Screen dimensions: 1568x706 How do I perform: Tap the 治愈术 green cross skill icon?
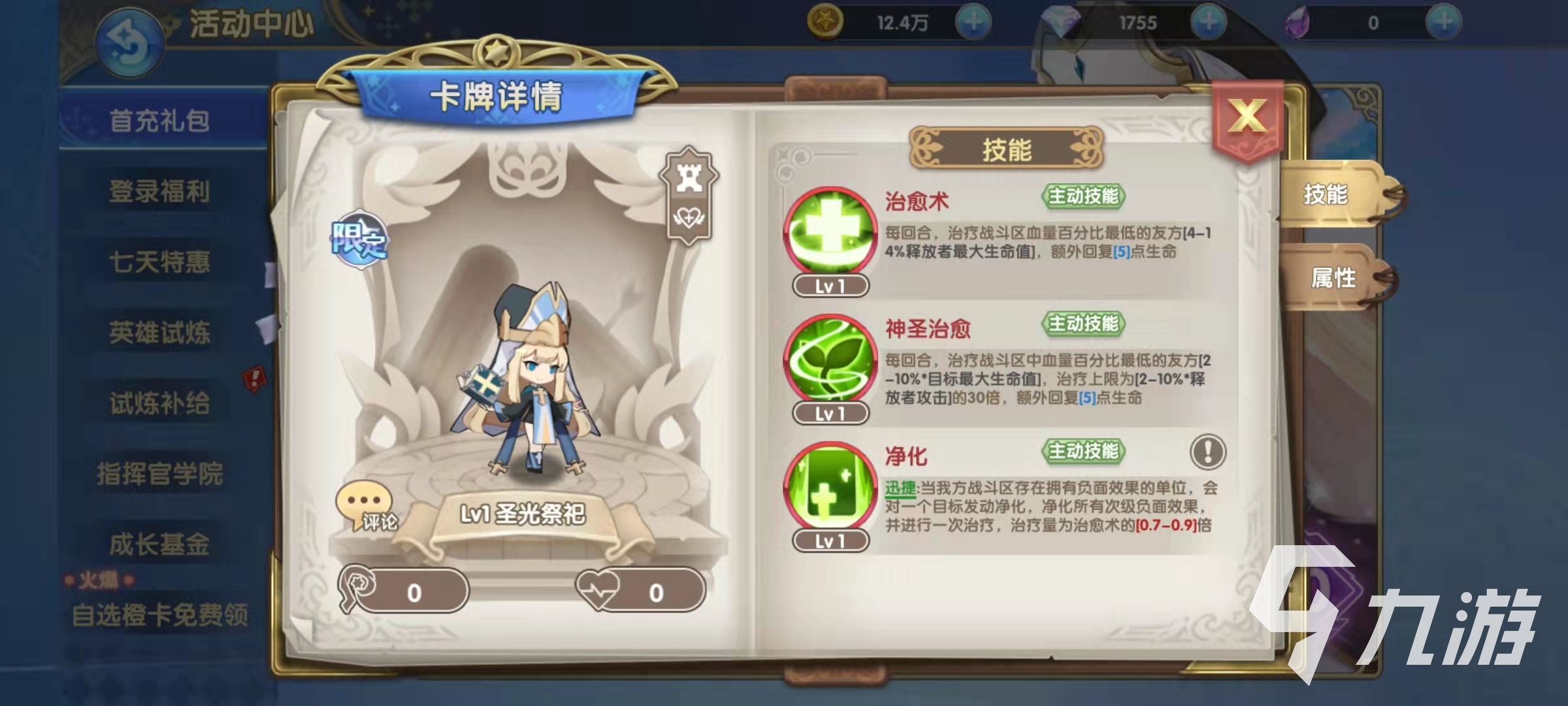[830, 232]
